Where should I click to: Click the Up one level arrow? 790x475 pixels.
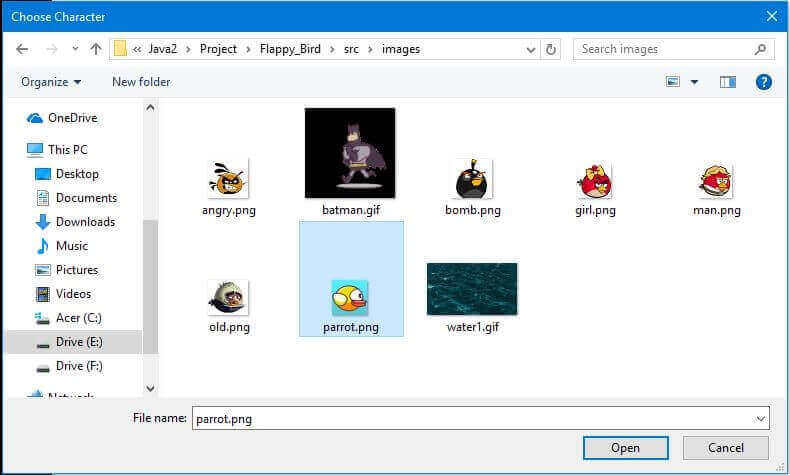tap(96, 49)
